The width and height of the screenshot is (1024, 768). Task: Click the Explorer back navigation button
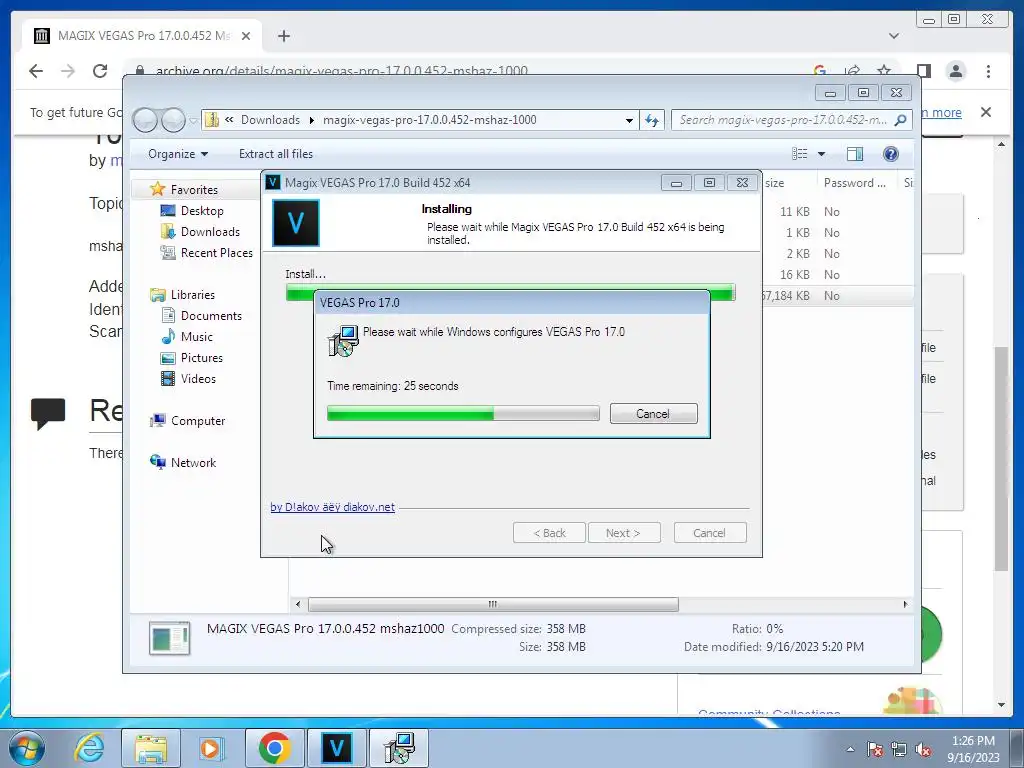(145, 120)
